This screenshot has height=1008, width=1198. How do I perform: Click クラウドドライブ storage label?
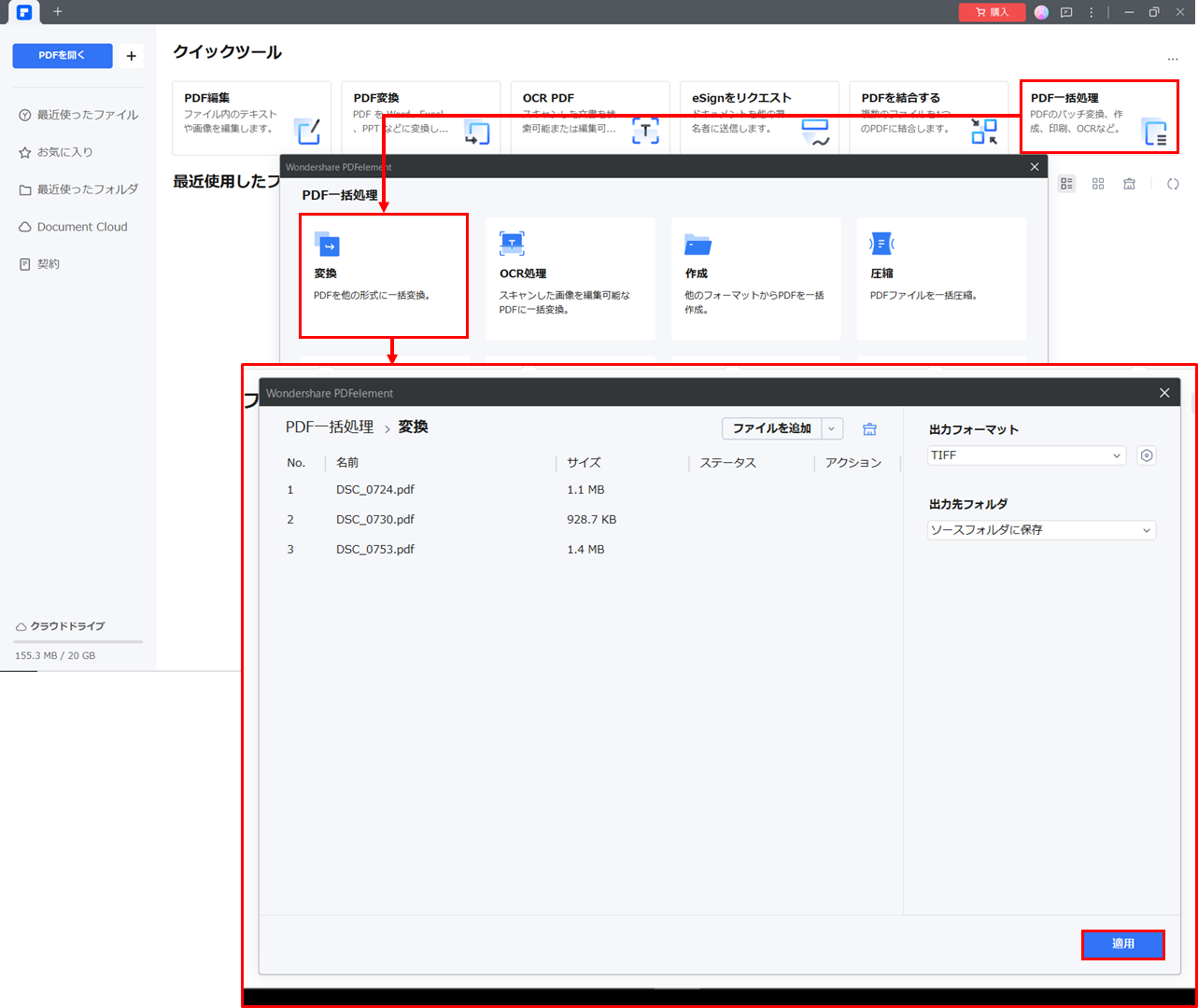coord(61,626)
